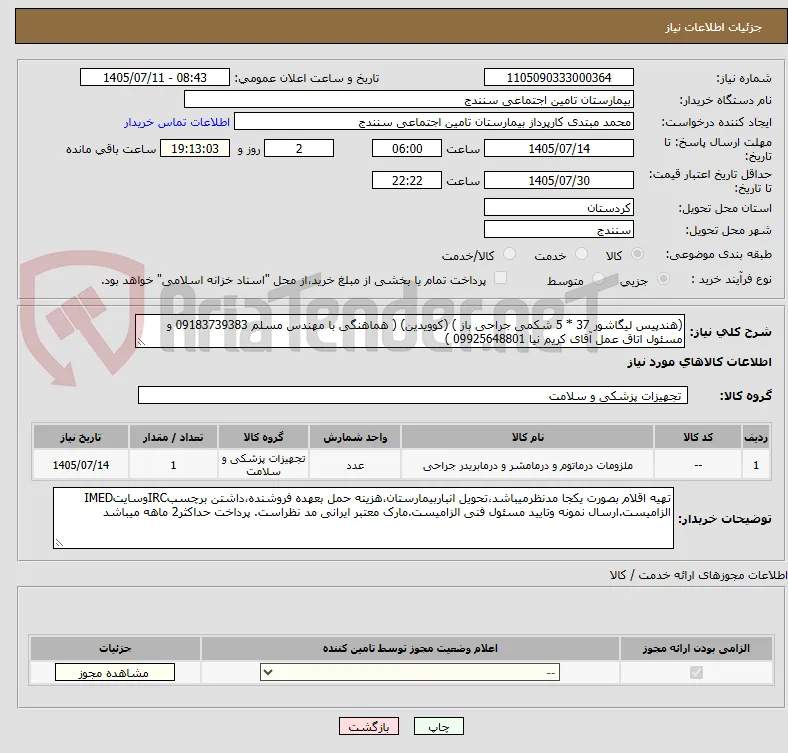Click the remaining time 19:13:03 field
This screenshot has height=753, width=788.
pyautogui.click(x=195, y=148)
